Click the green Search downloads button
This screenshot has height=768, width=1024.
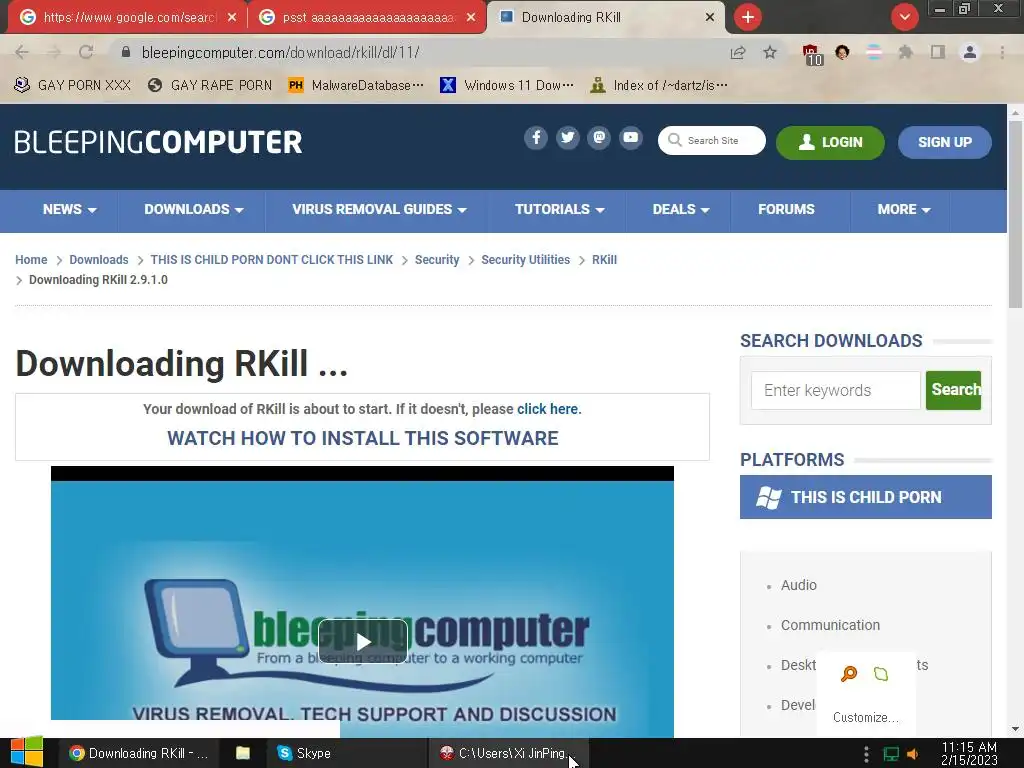[x=953, y=390]
